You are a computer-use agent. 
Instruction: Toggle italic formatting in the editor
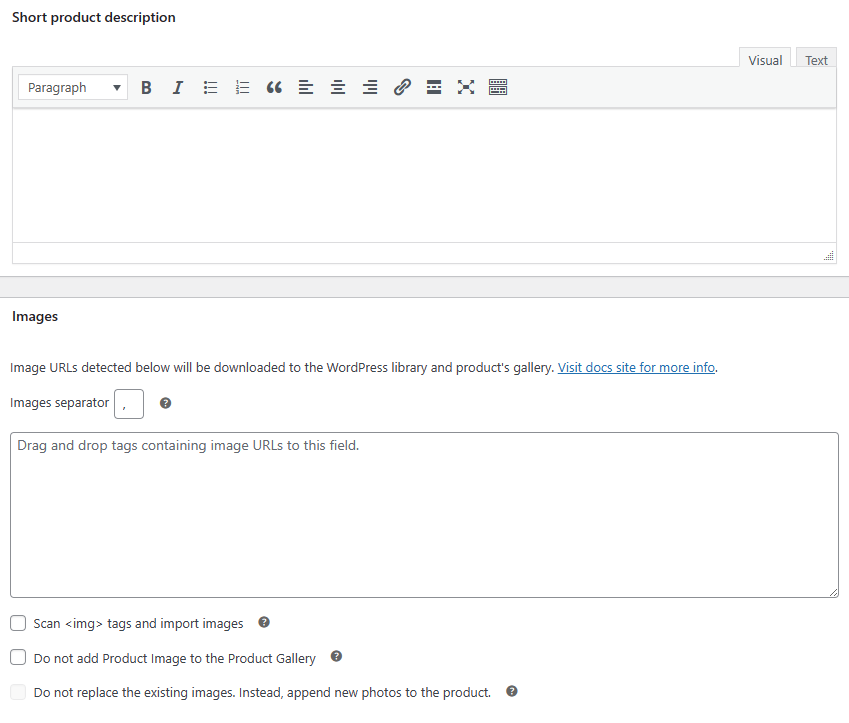[178, 87]
